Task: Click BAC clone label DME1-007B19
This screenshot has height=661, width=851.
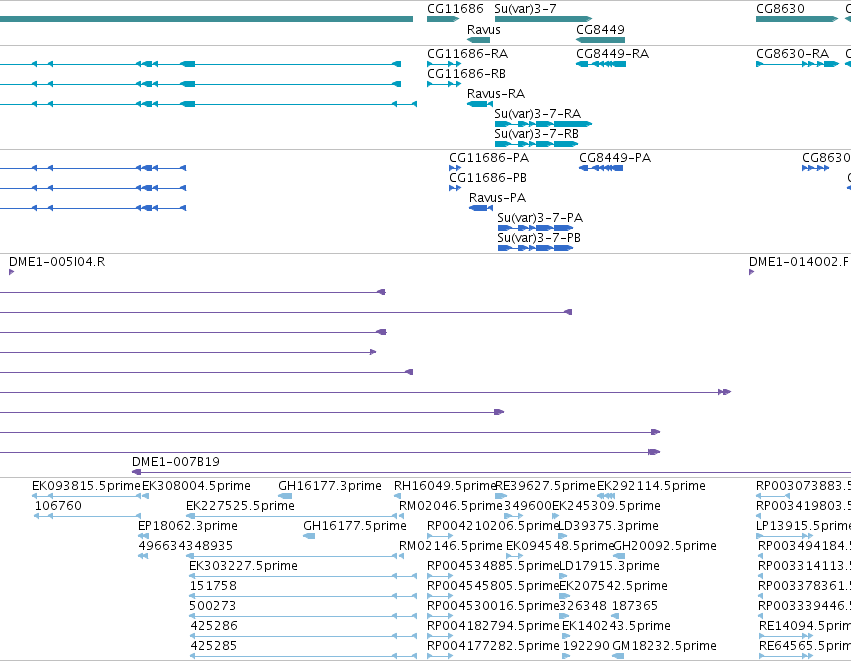Action: [176, 462]
